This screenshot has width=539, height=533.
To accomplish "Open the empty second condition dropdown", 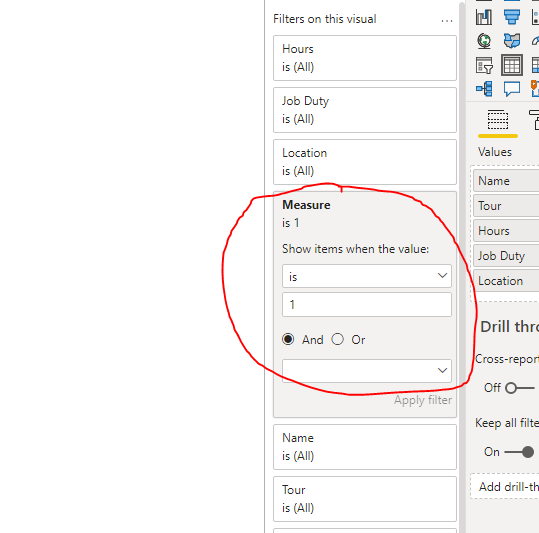I will (367, 371).
